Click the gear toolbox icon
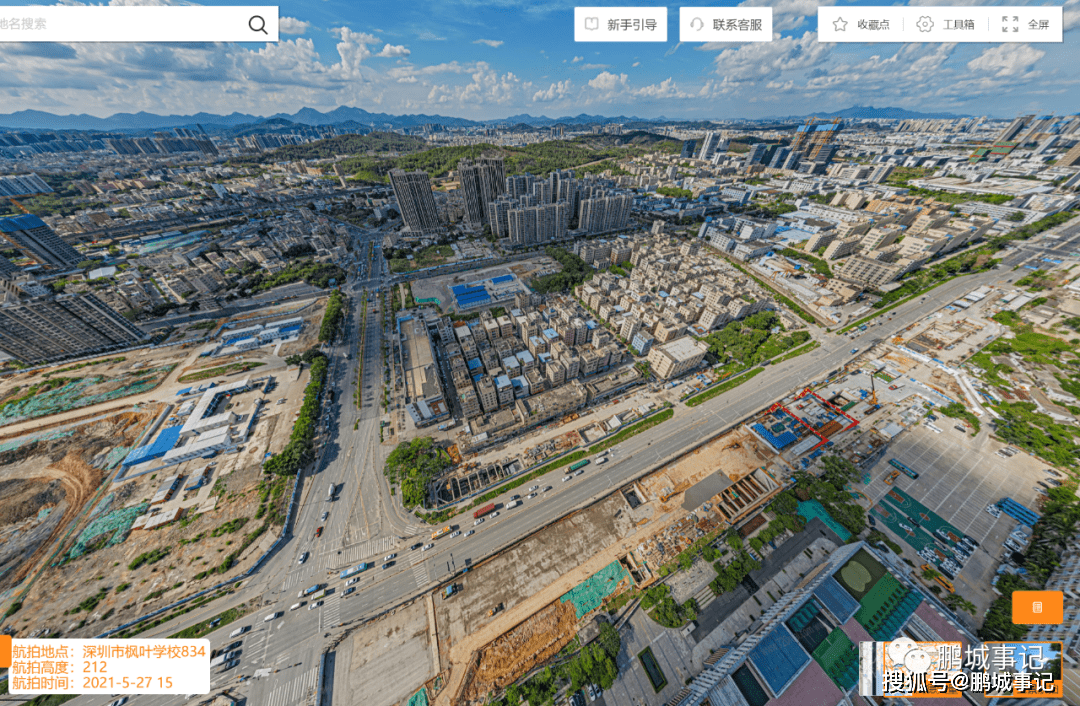Screen dimensions: 1080x706 point(925,24)
